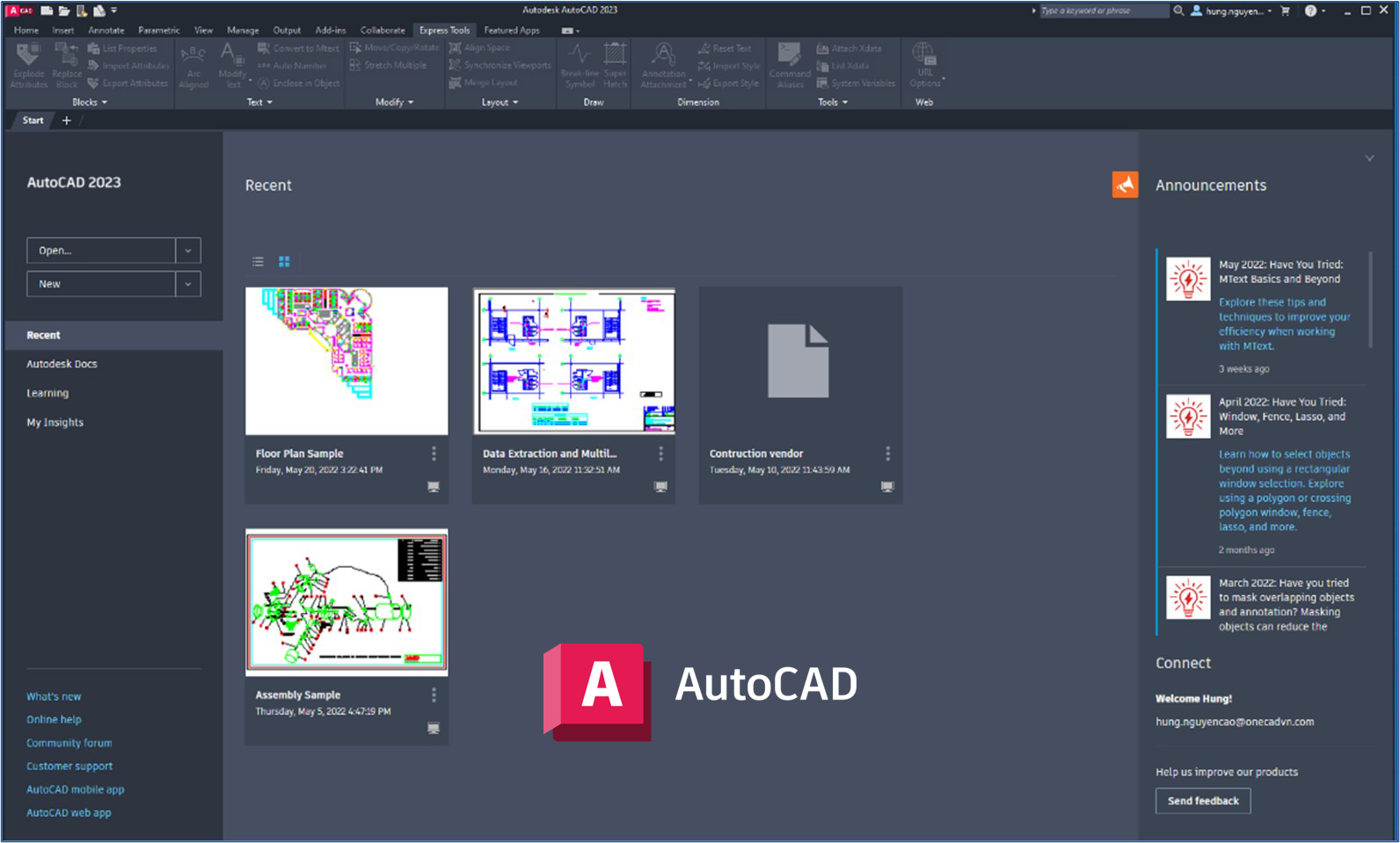Open the What's new link
This screenshot has height=843, width=1400.
(54, 696)
